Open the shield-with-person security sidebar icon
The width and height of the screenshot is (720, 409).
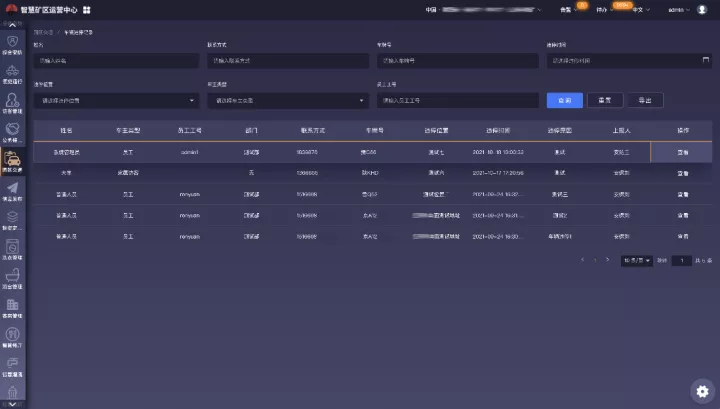(x=12, y=42)
